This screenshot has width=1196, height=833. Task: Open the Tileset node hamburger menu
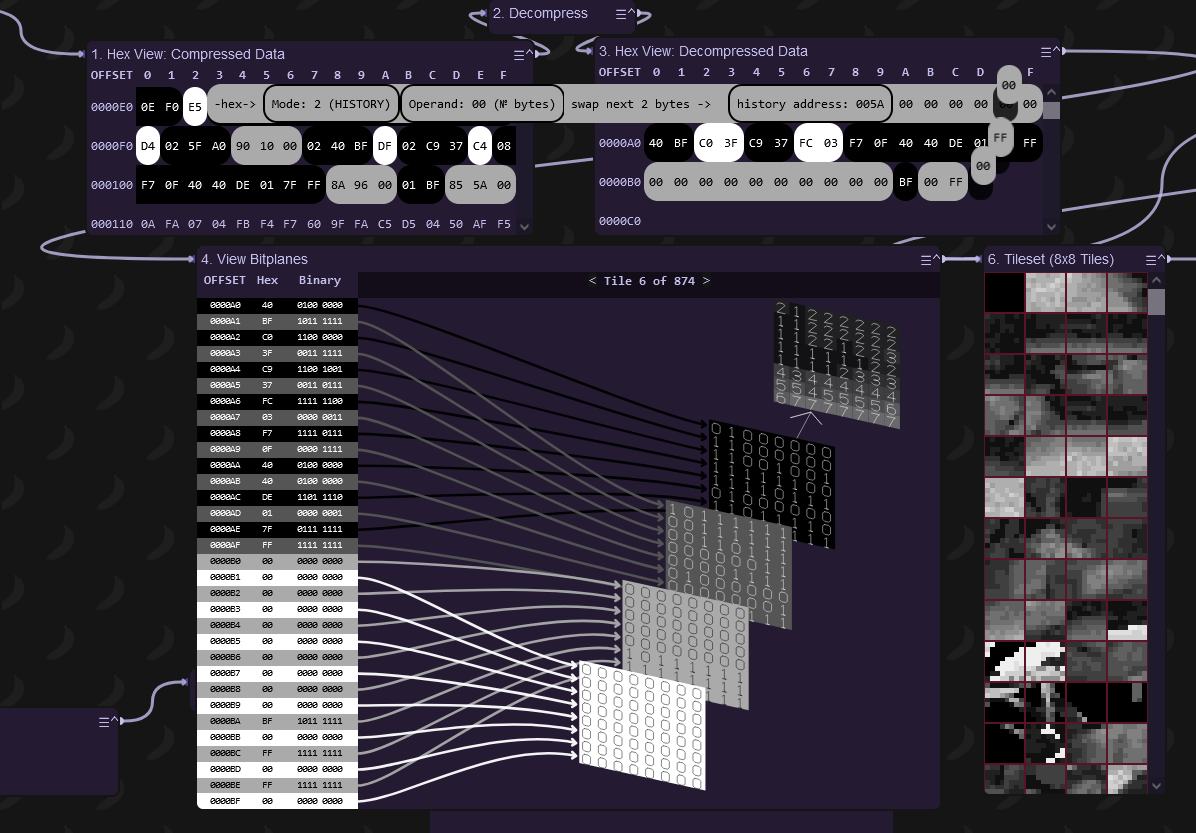click(1150, 259)
